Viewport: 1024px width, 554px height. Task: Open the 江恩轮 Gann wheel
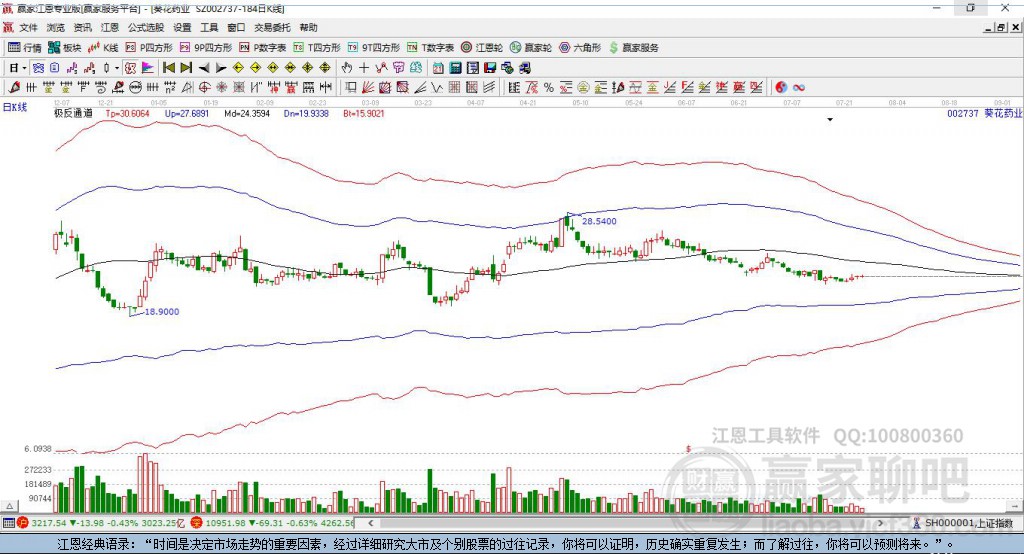[x=482, y=48]
